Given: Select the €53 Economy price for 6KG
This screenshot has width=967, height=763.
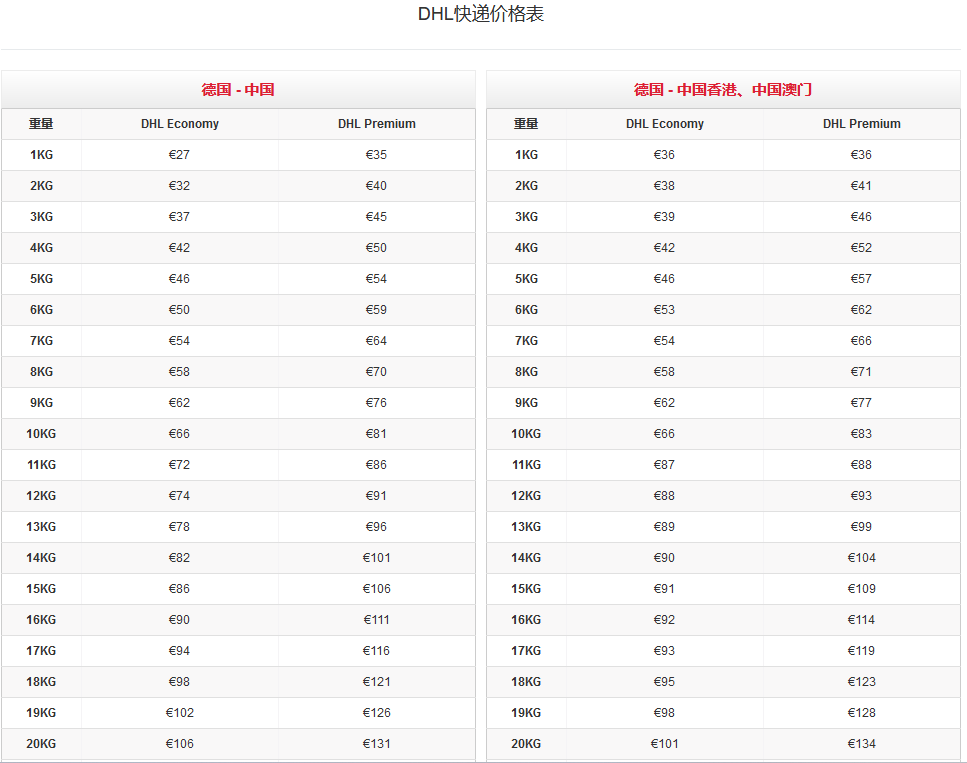Looking at the screenshot, I should (x=664, y=310).
